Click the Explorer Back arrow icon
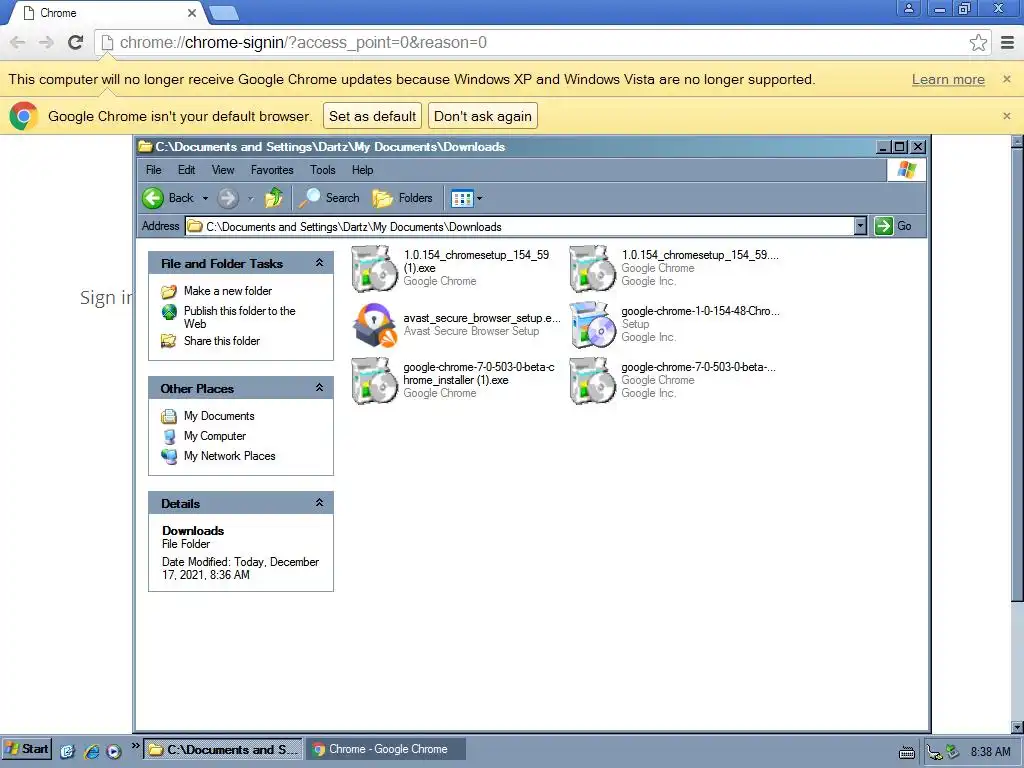This screenshot has width=1024, height=768. [x=153, y=198]
